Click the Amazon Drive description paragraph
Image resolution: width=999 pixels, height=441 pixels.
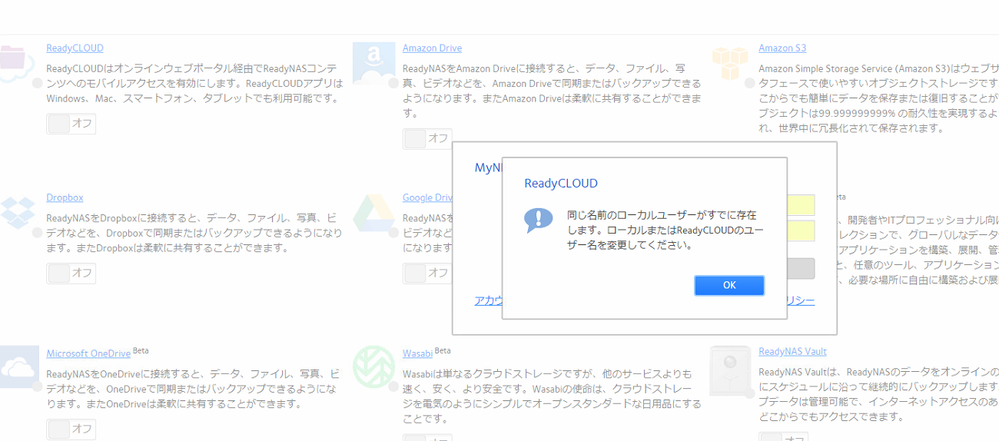point(552,90)
